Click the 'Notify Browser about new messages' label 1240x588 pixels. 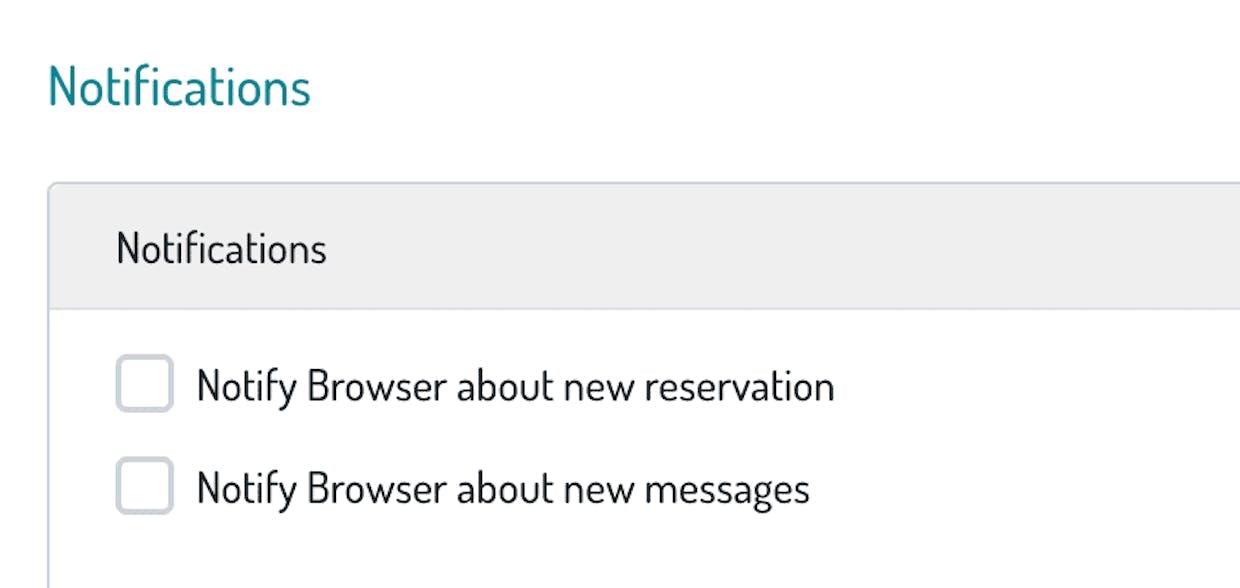(x=503, y=489)
